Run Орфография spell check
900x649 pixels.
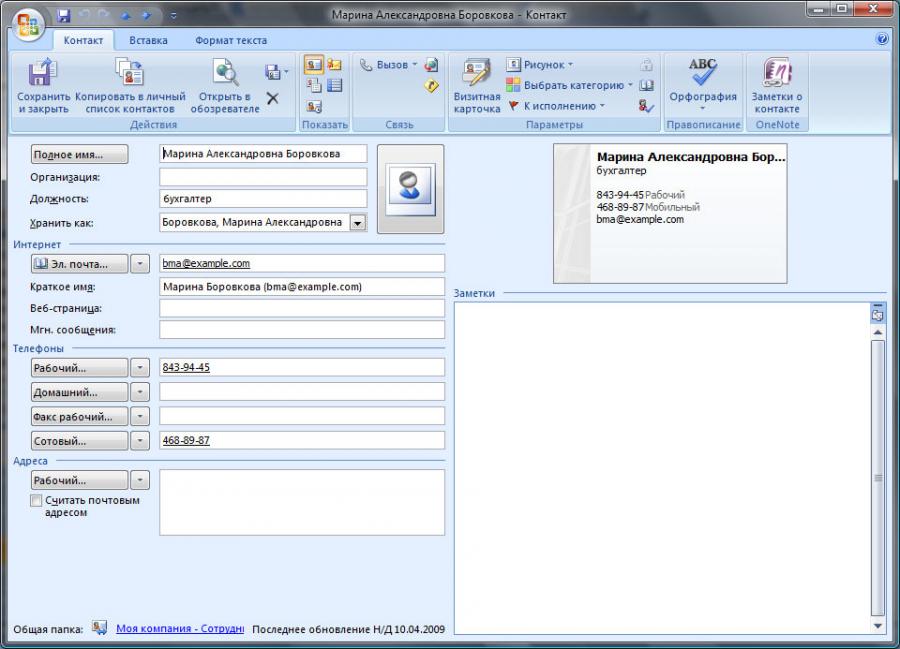(703, 86)
